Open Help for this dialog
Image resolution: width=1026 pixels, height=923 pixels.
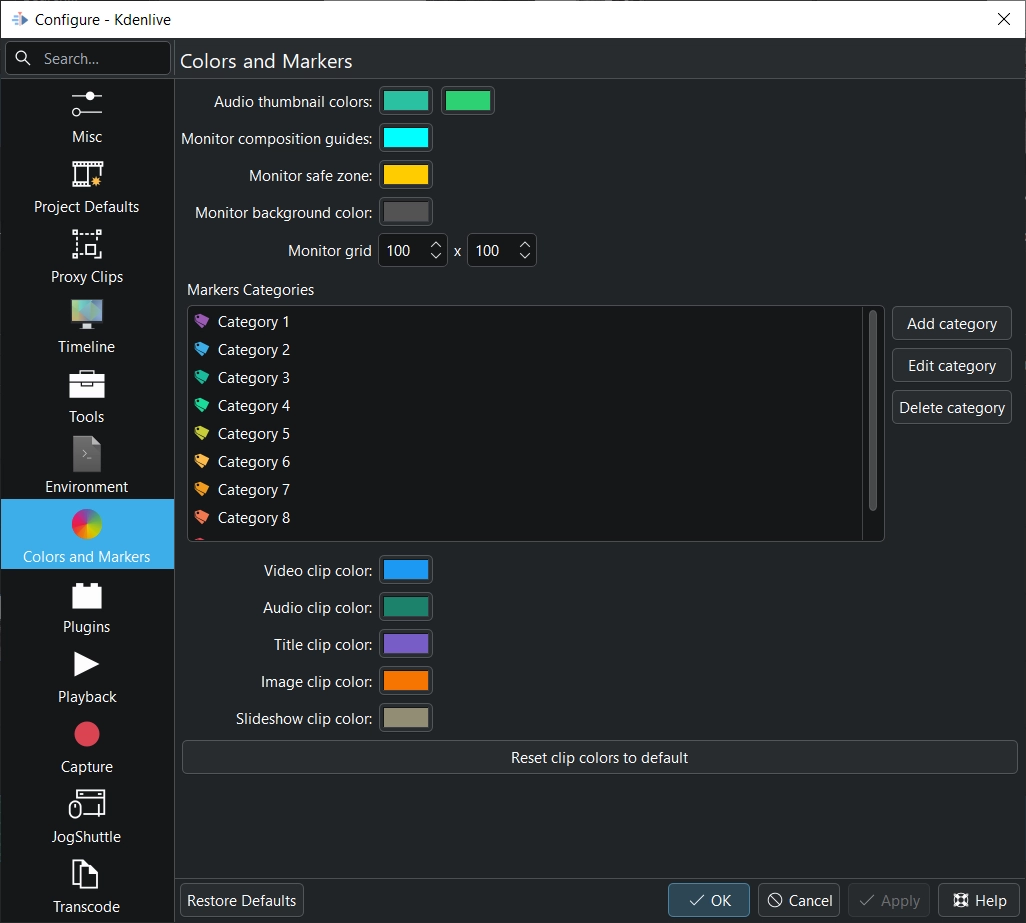point(979,900)
